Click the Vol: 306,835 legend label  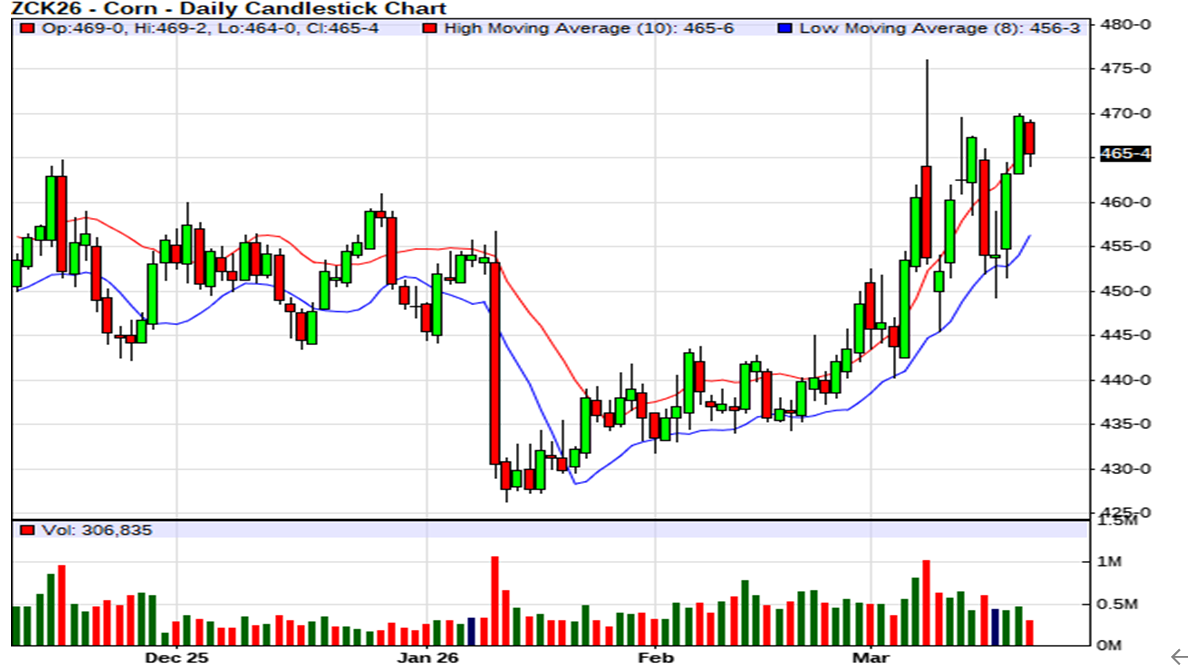click(96, 530)
